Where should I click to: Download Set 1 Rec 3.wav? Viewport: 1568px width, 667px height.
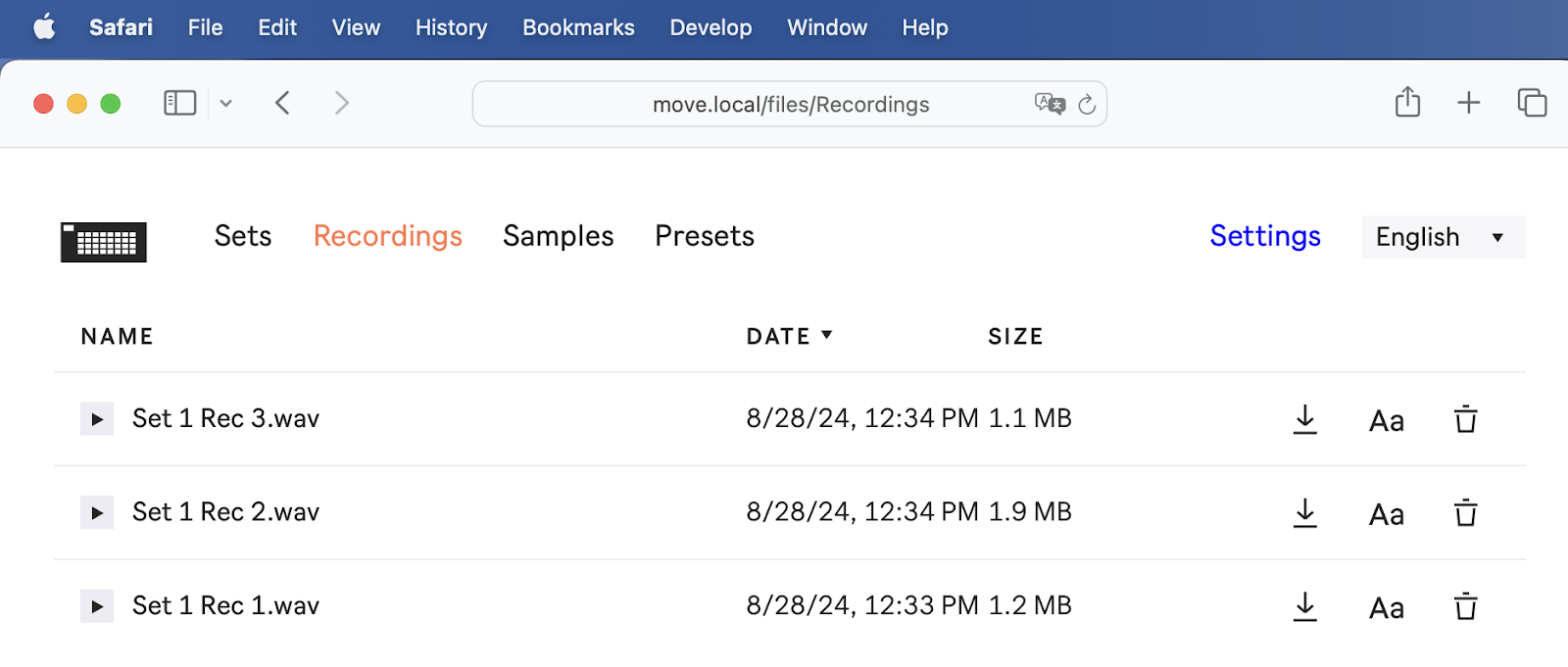point(1304,419)
